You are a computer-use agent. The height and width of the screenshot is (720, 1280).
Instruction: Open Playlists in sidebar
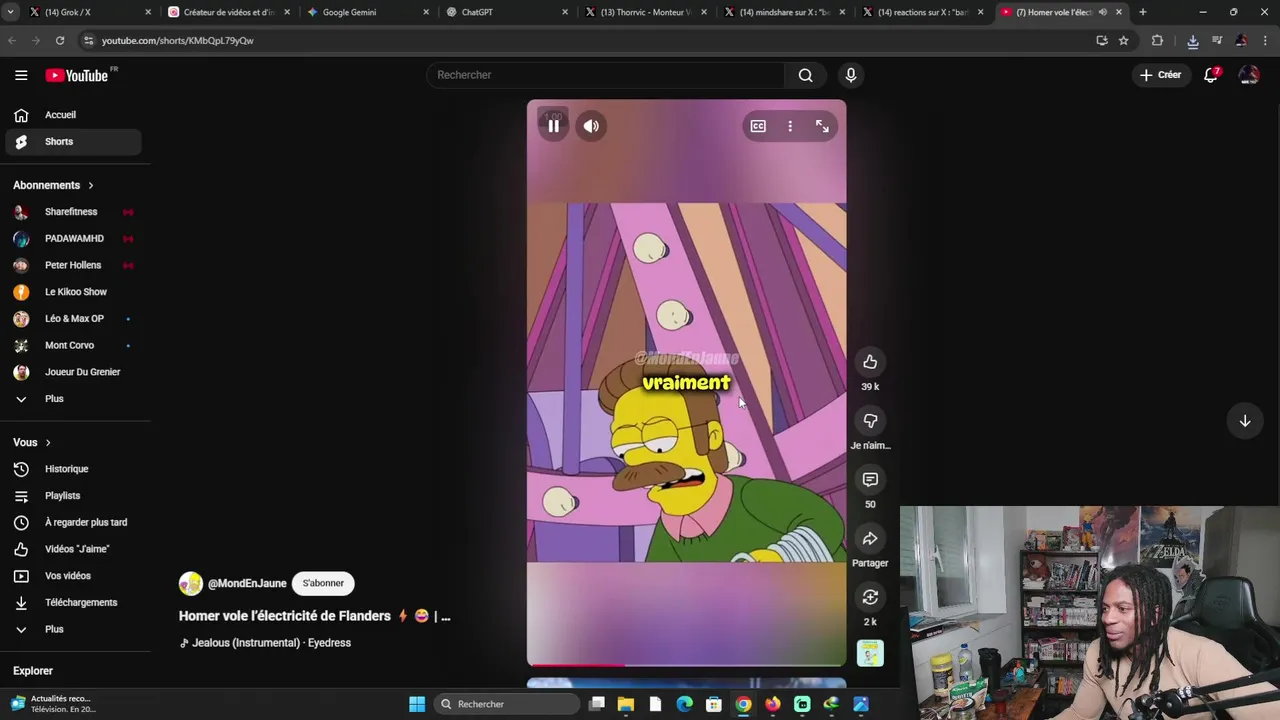73,496
